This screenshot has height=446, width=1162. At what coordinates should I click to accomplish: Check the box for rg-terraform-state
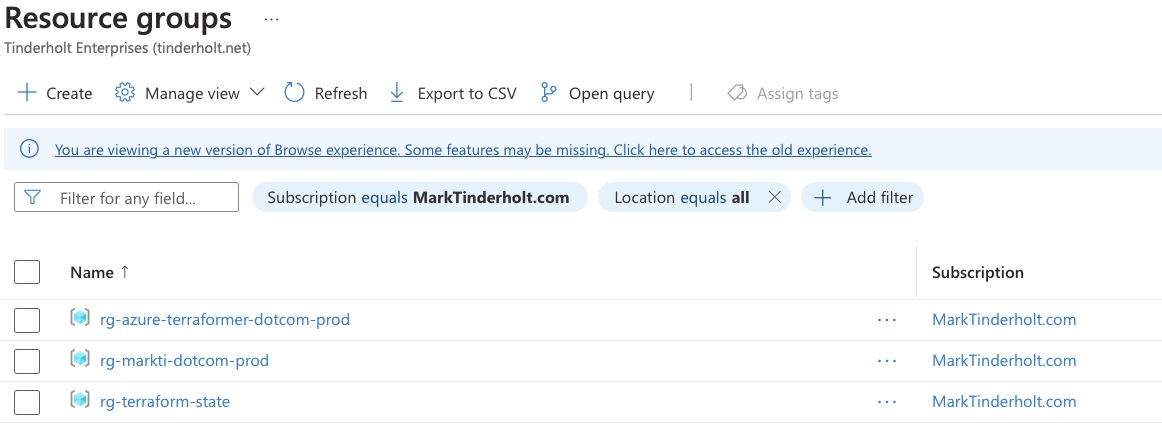[27, 402]
